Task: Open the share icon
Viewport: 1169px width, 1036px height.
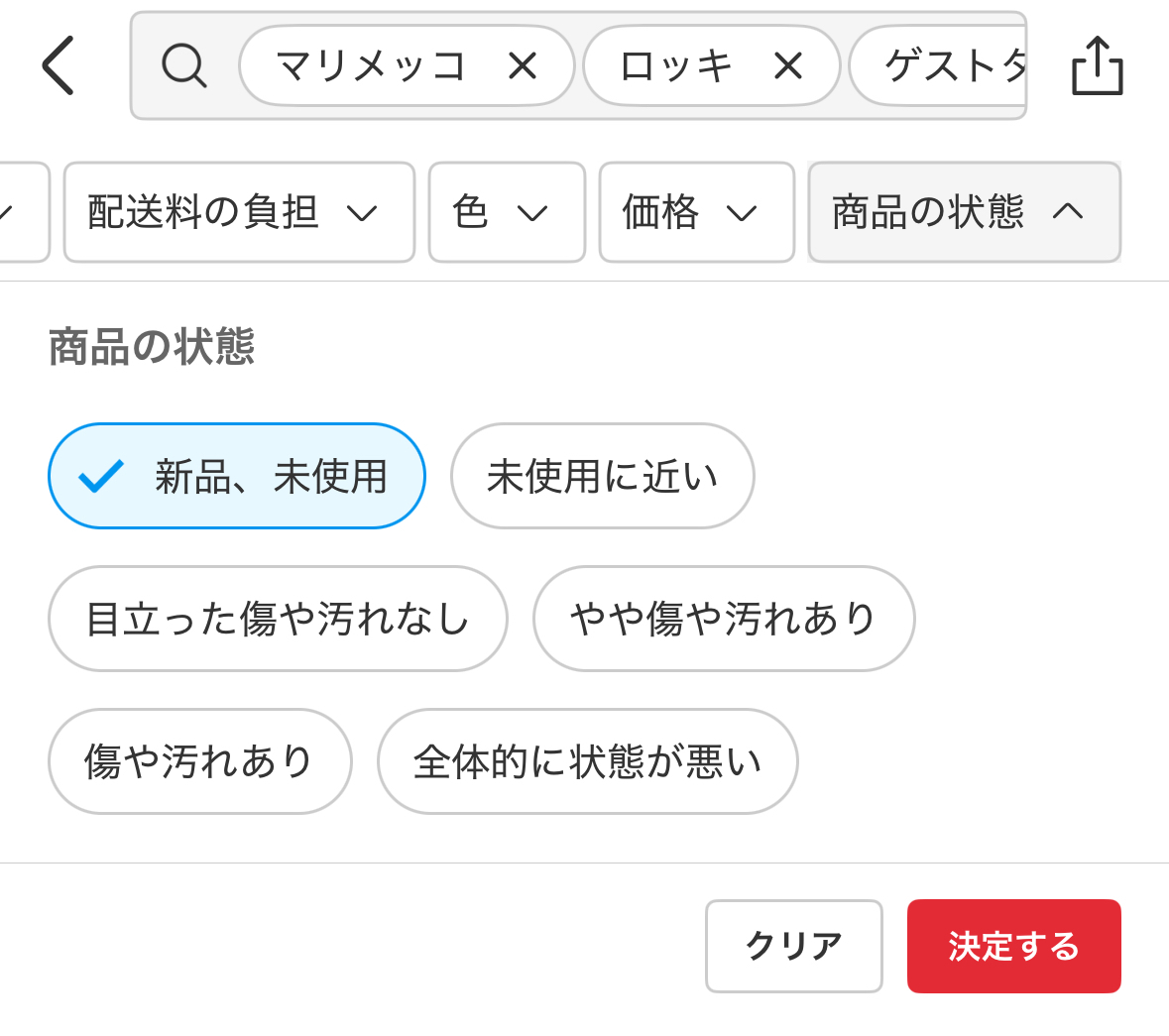Action: click(1097, 66)
